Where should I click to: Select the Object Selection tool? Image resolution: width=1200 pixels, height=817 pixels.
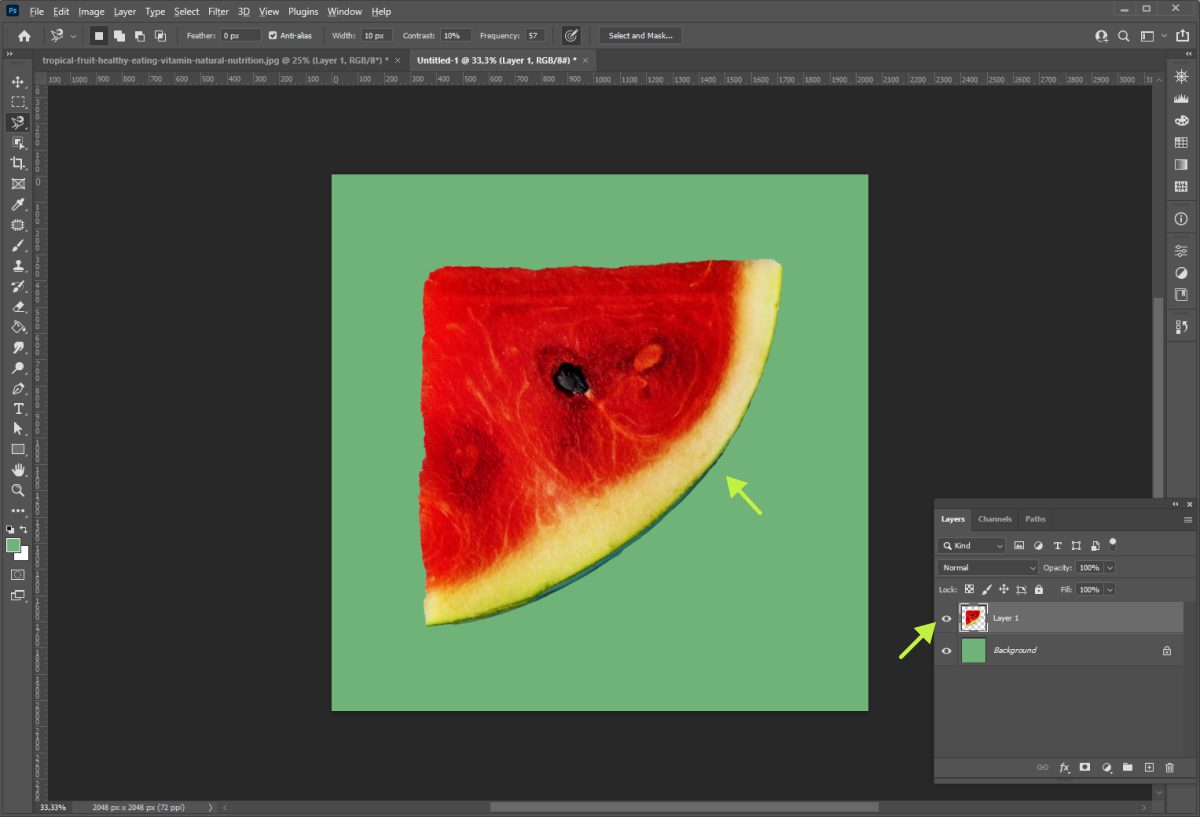(x=18, y=143)
